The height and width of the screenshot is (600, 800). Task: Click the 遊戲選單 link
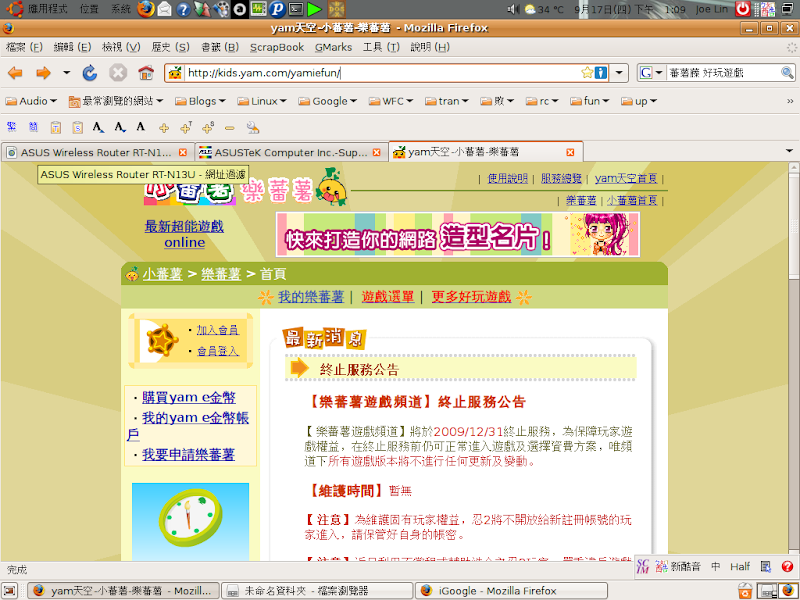(388, 296)
